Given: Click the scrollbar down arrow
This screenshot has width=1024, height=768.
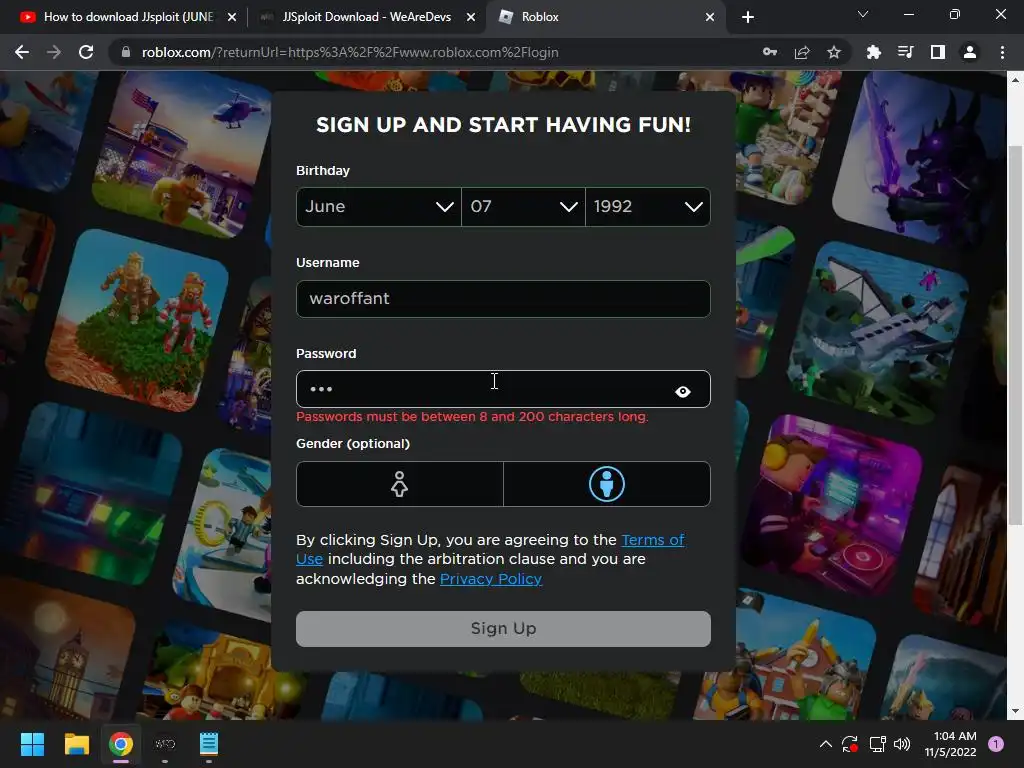Looking at the screenshot, I should [x=1015, y=711].
